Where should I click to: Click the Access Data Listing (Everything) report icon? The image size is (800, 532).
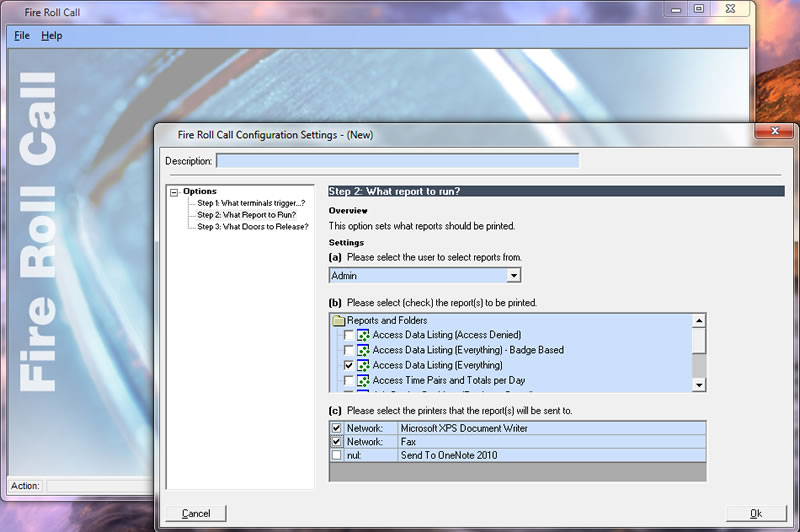click(x=363, y=365)
